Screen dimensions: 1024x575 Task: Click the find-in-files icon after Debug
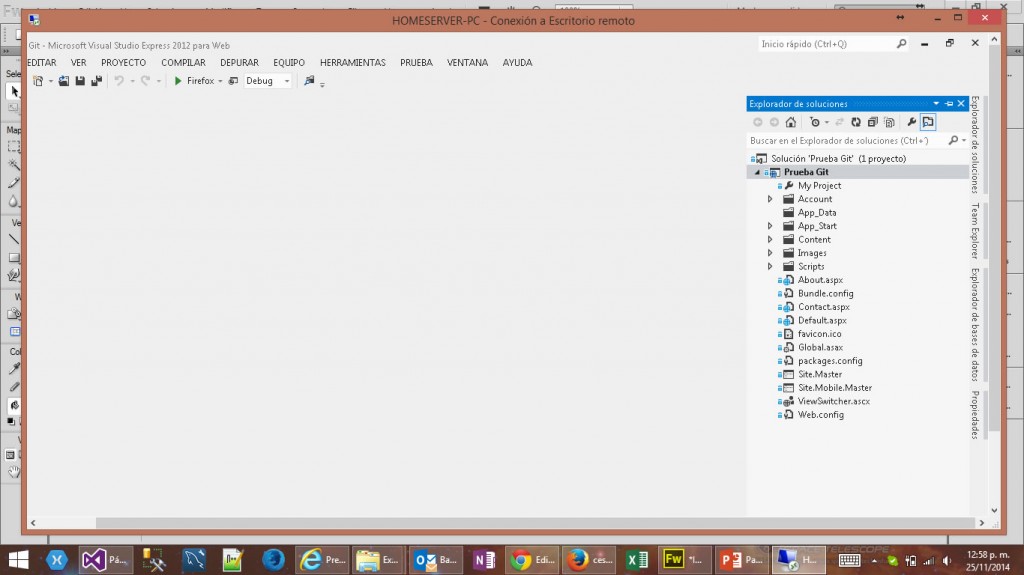(309, 80)
